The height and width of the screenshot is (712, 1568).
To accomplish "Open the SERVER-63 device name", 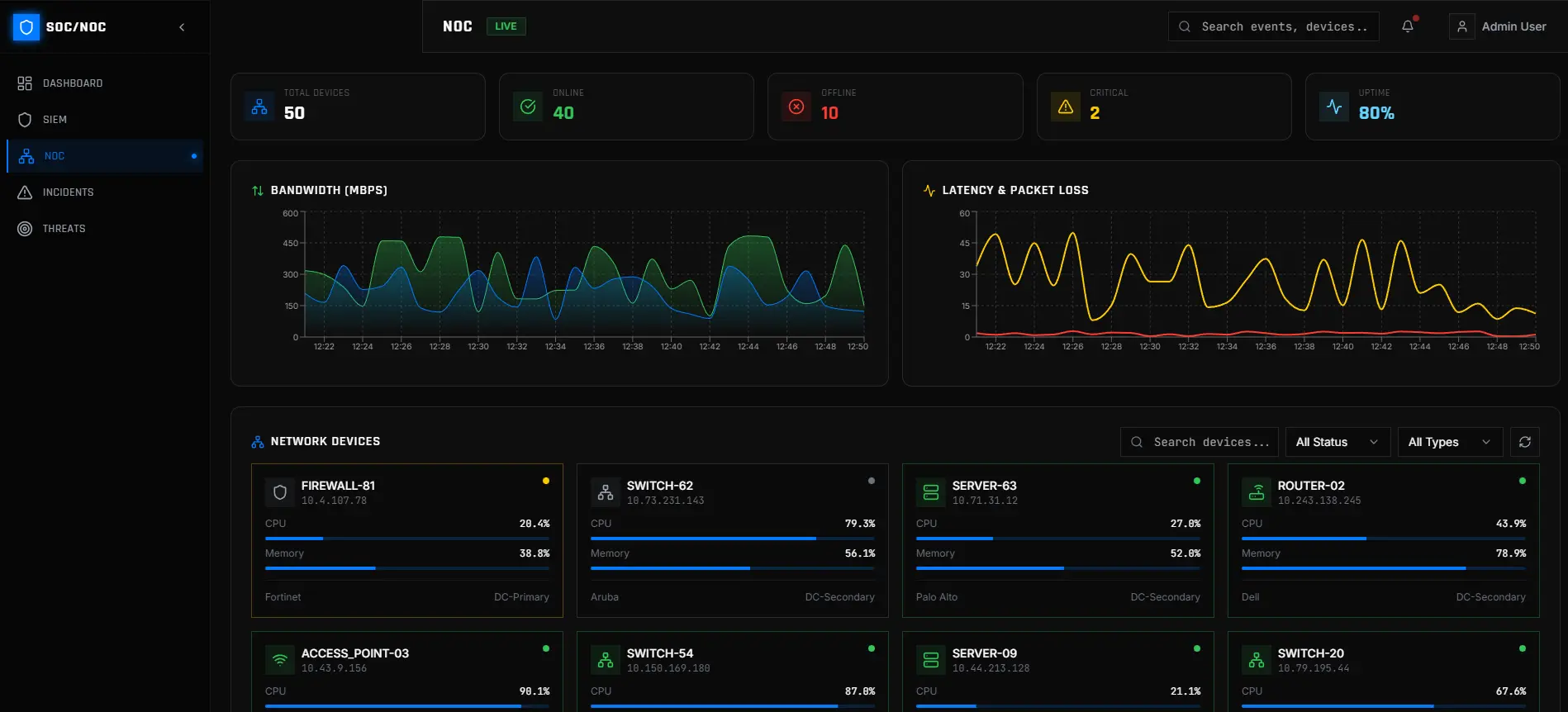I will (x=985, y=486).
